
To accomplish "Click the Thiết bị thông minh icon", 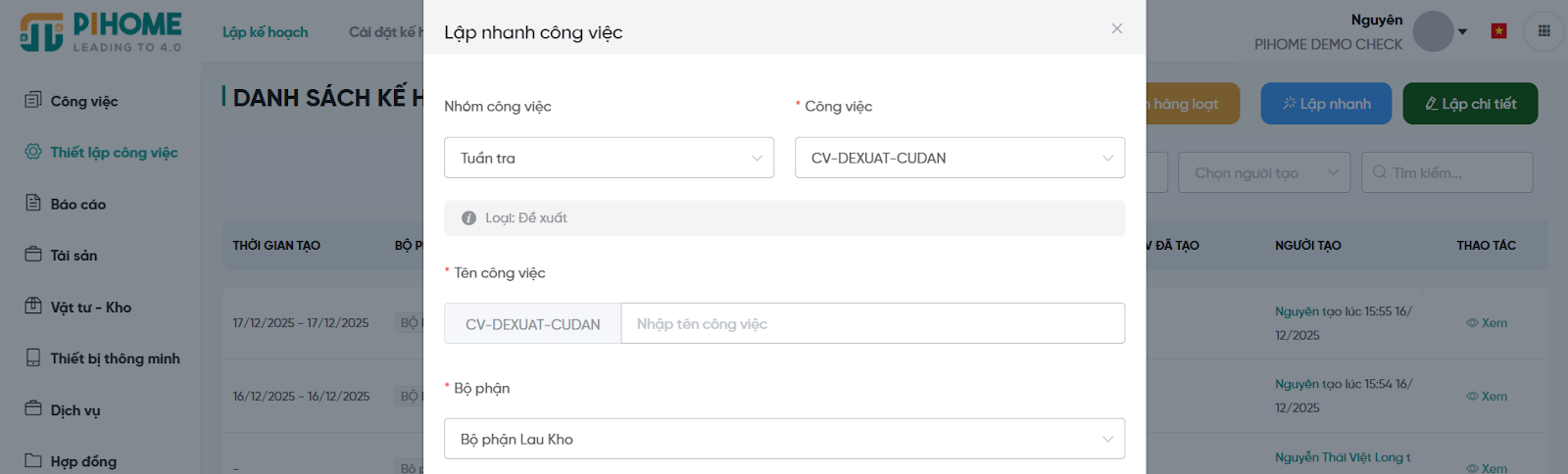I will click(33, 357).
